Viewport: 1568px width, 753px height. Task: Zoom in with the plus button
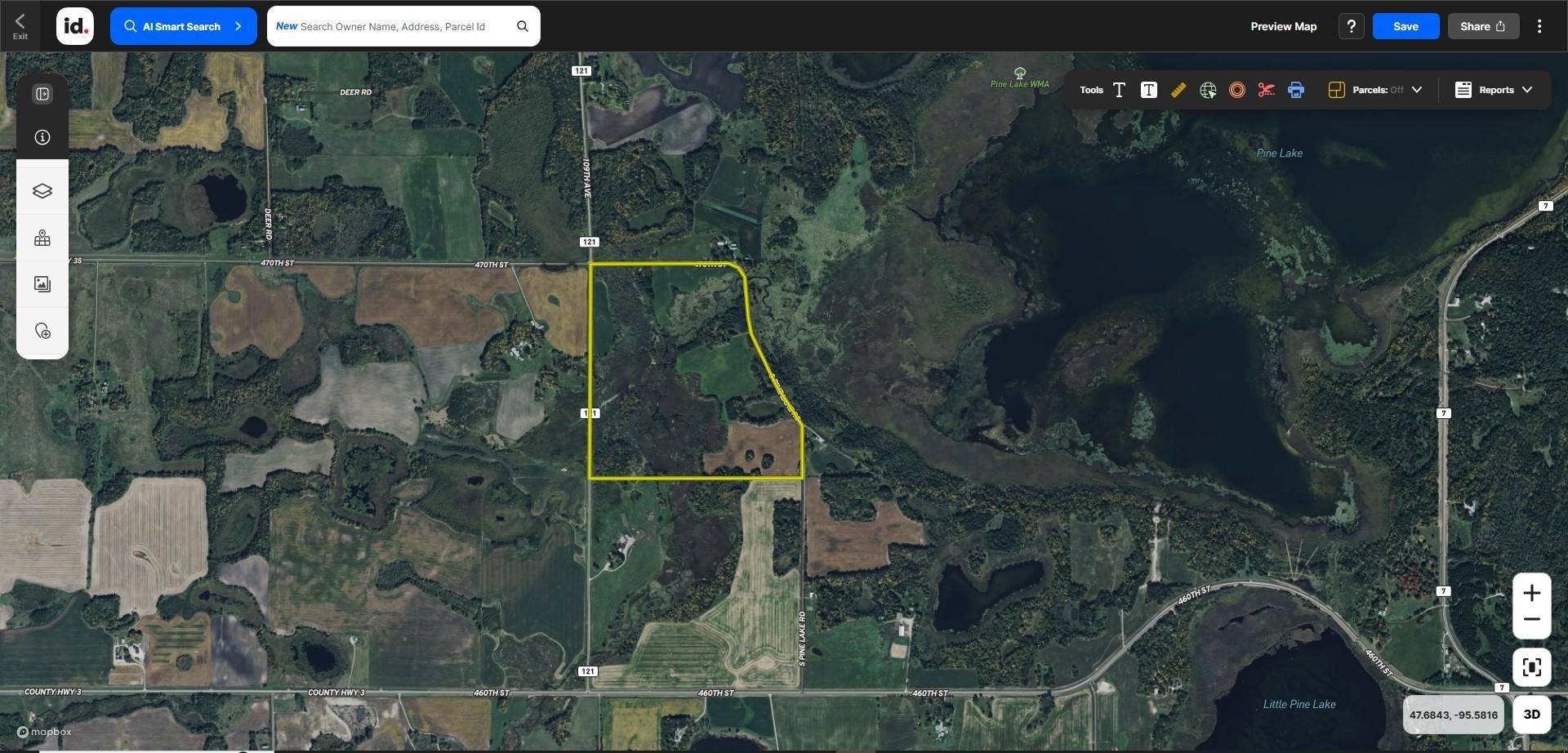click(1531, 593)
